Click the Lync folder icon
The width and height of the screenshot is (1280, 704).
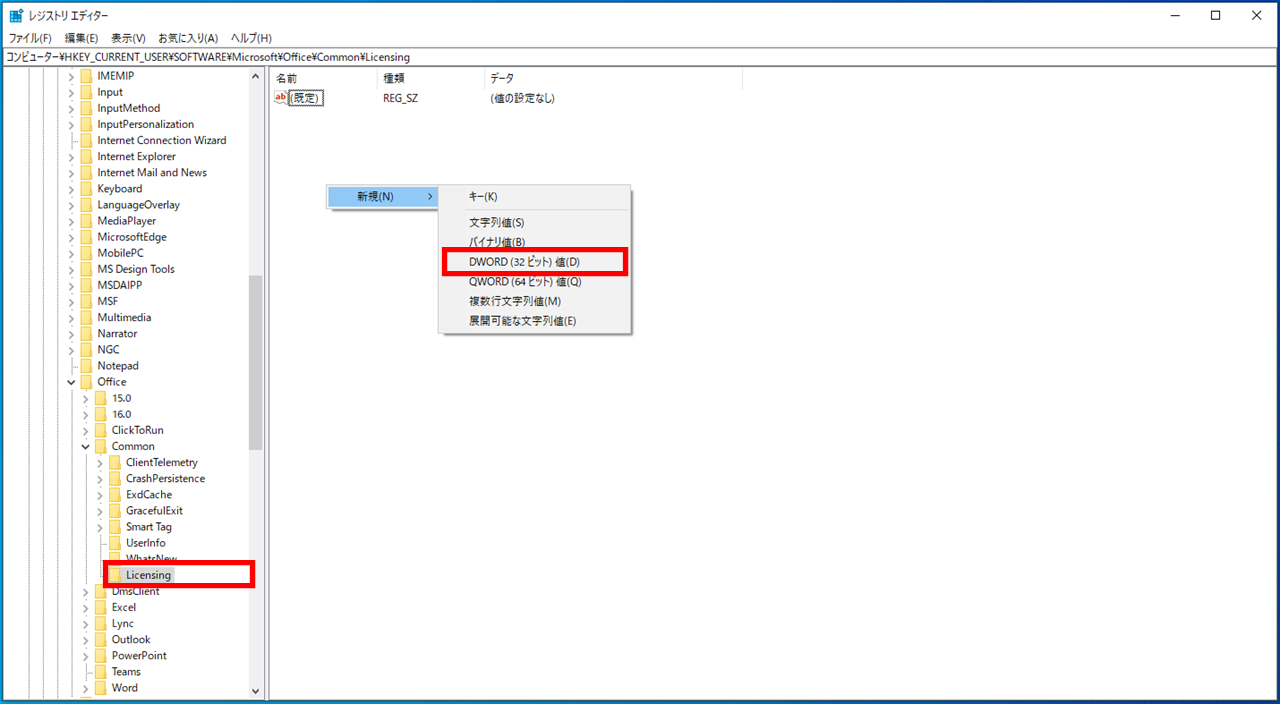100,623
